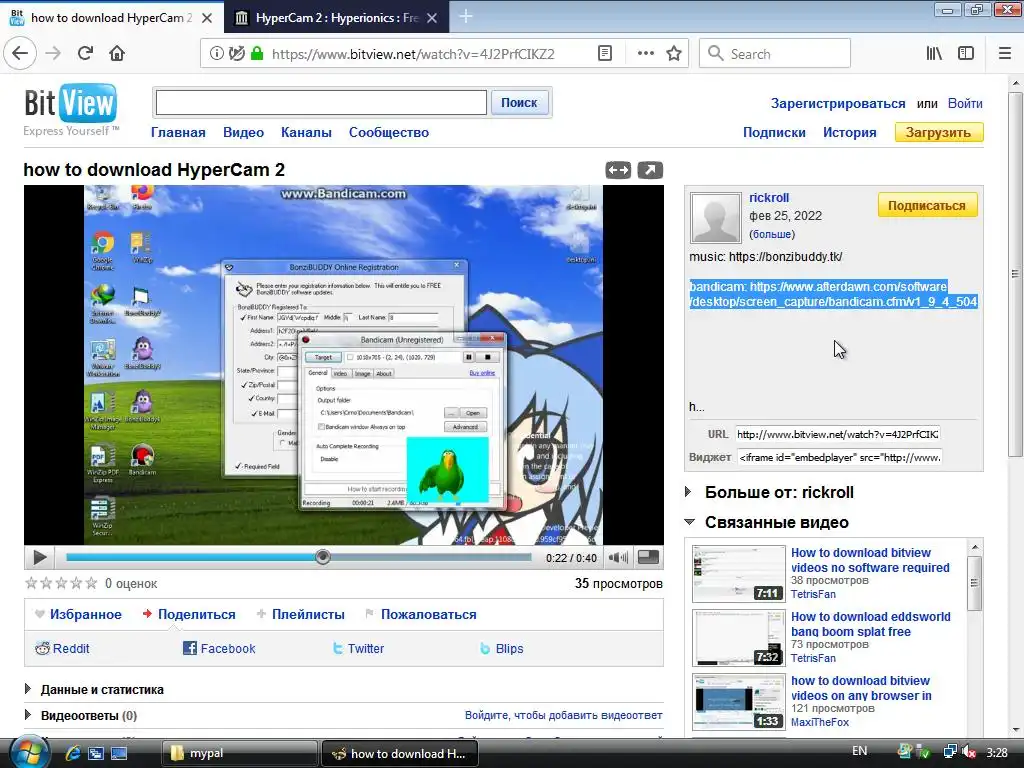This screenshot has width=1024, height=768.
Task: Launch Internet Explorer from quick launch
Action: click(72, 753)
